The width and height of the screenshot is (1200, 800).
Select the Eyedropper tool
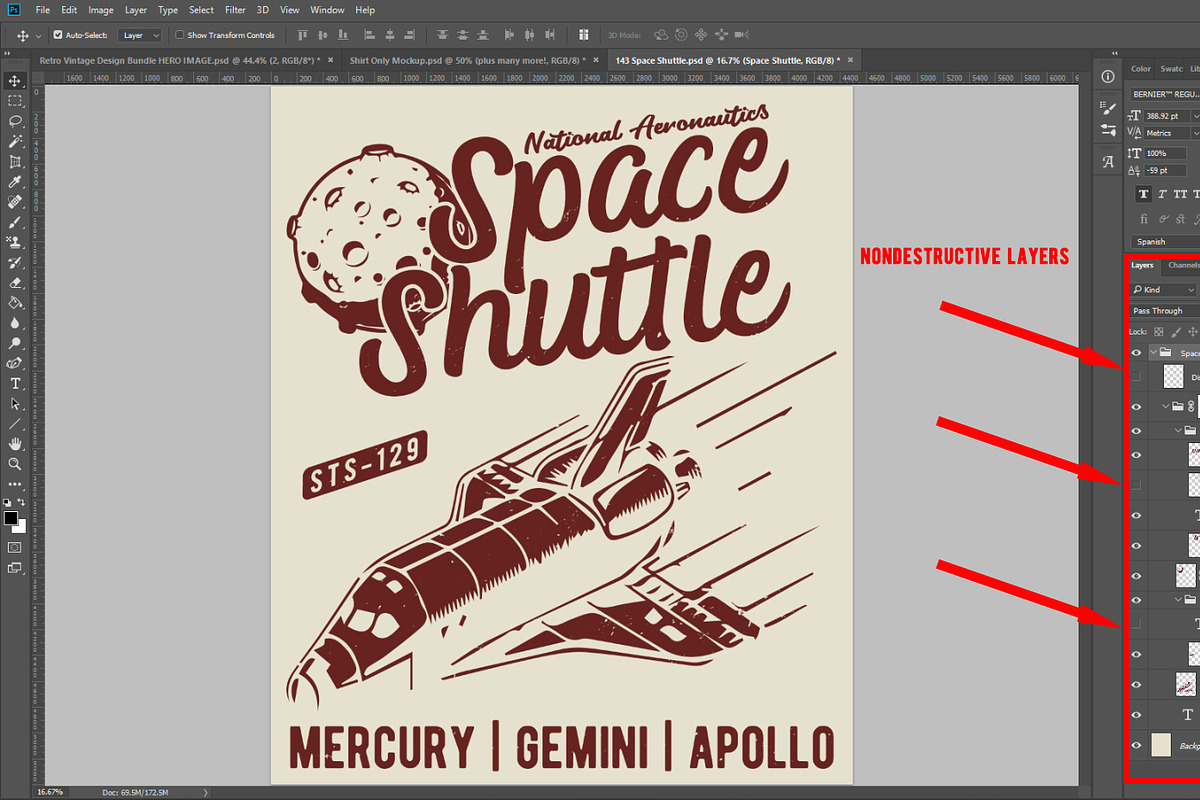click(x=15, y=182)
